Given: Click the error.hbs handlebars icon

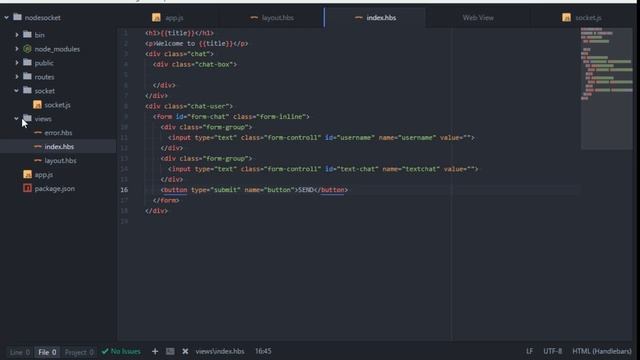Looking at the screenshot, I should coord(38,133).
